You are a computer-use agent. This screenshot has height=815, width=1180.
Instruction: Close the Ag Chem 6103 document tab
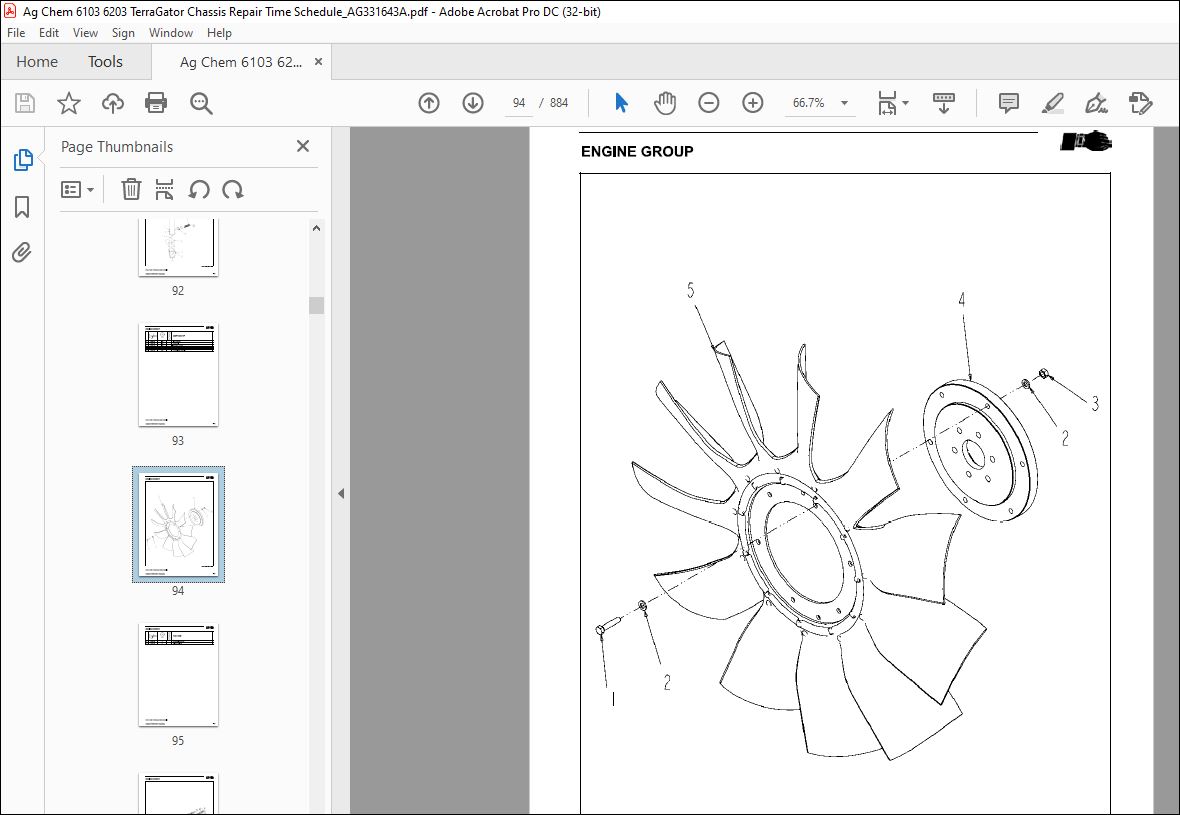[x=318, y=62]
